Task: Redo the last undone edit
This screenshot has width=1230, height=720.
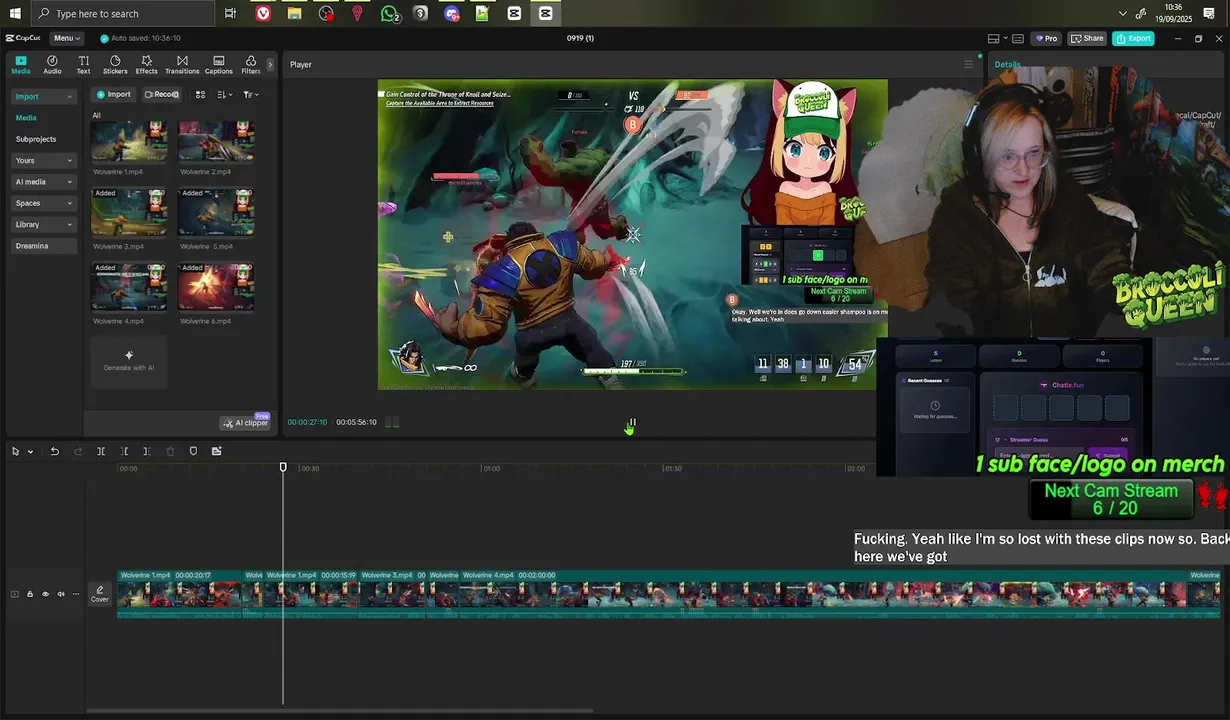Action: (78, 452)
